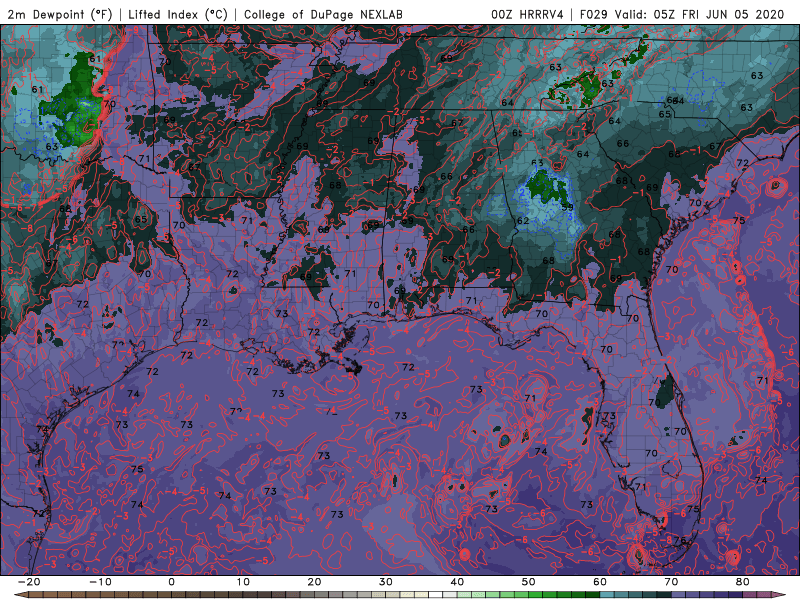This screenshot has width=800, height=600.
Task: Click the 10 label on the color scale
Action: click(243, 582)
